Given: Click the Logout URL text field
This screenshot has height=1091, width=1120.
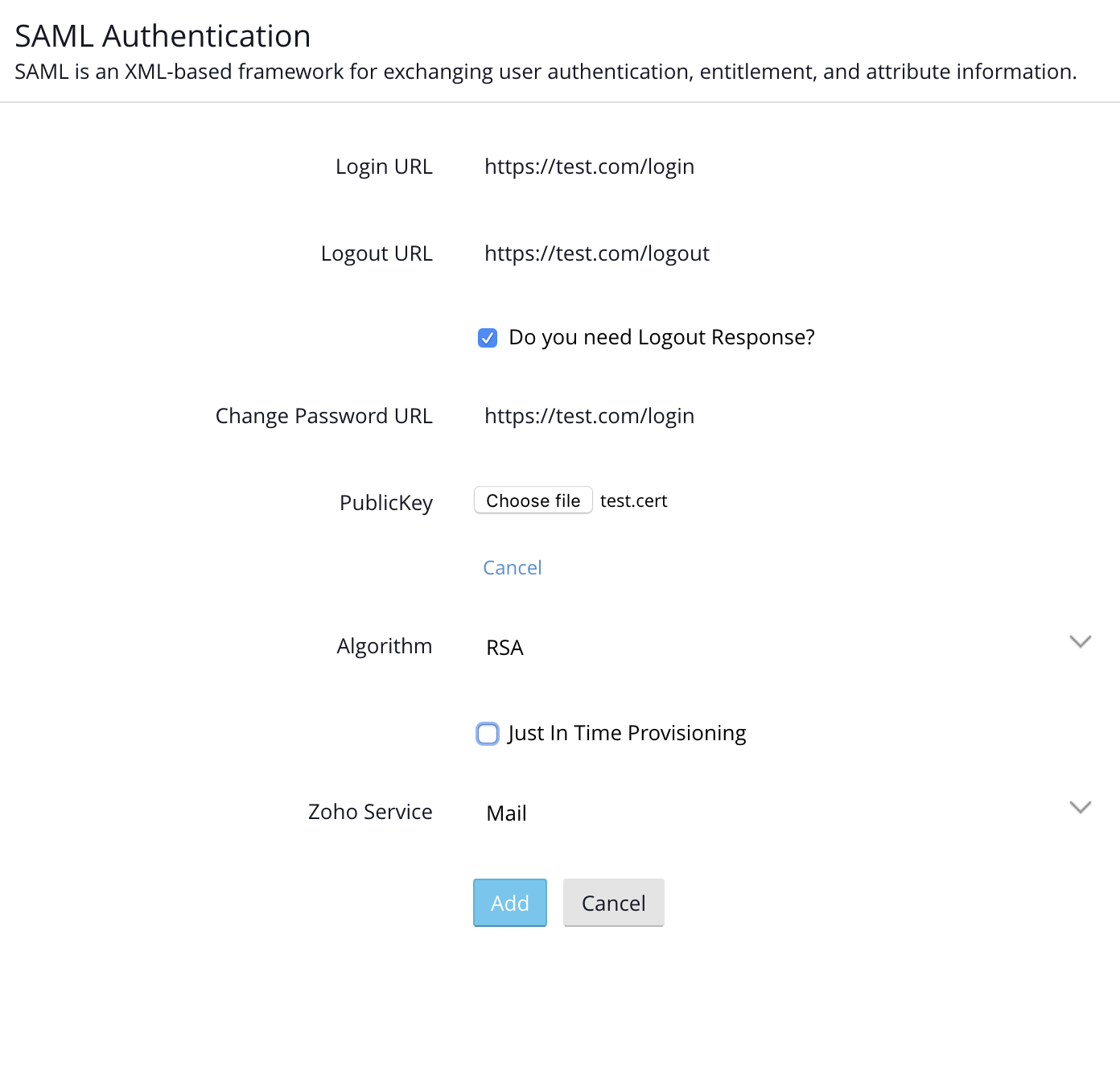Looking at the screenshot, I should (x=724, y=253).
